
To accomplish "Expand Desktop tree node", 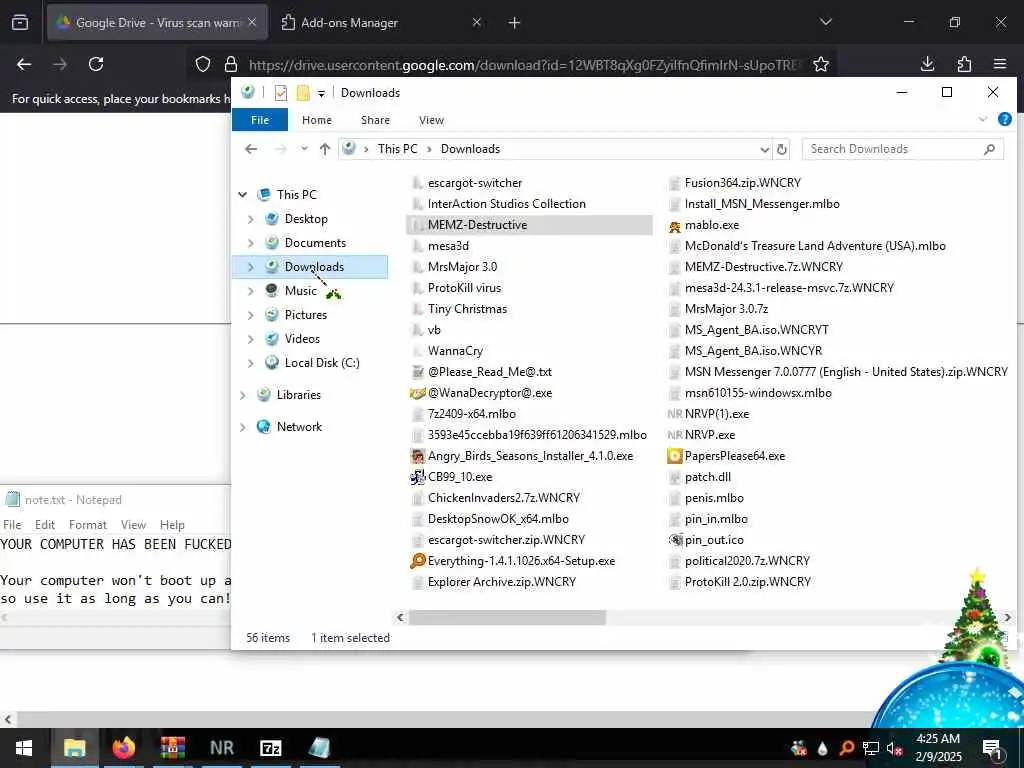I will coord(251,219).
